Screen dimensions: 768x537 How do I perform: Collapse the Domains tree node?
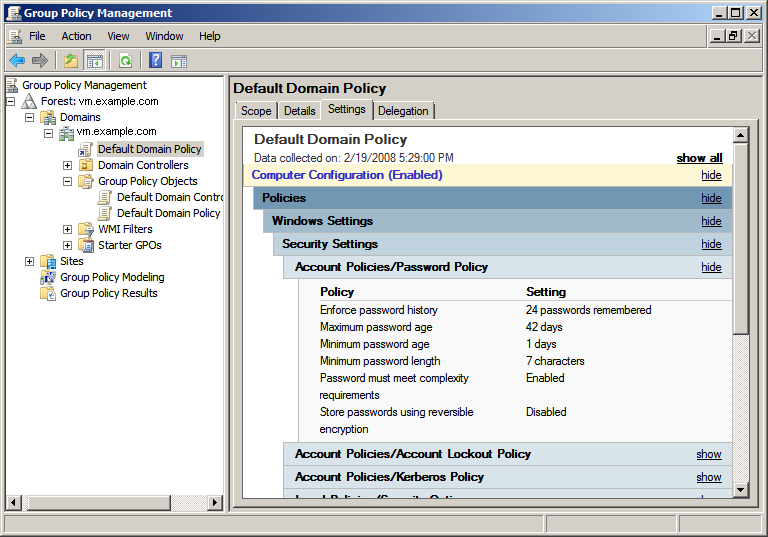(29, 118)
